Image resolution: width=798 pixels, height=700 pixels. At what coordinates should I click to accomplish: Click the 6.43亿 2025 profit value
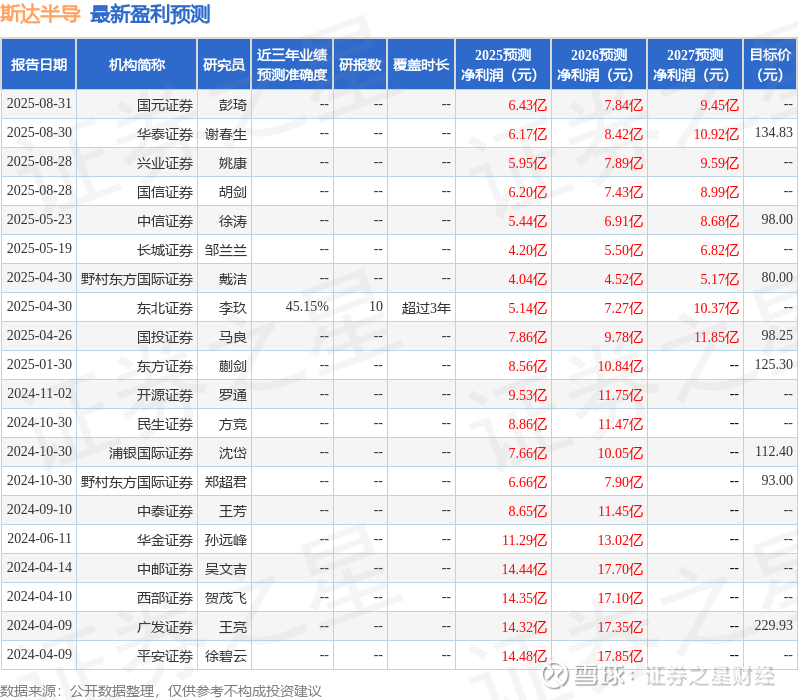(527, 105)
